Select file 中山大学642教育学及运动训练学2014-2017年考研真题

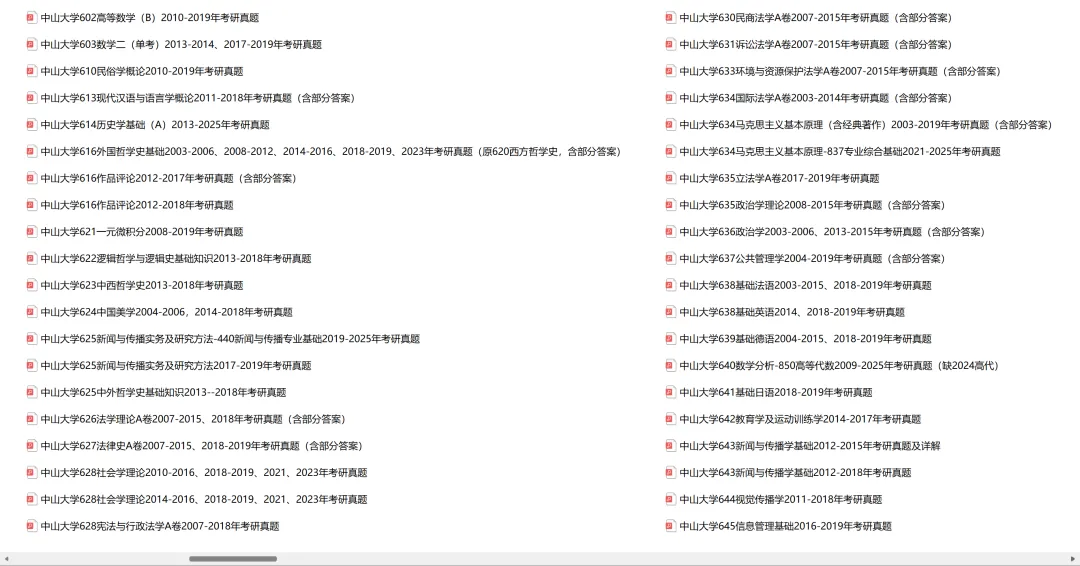[800, 419]
